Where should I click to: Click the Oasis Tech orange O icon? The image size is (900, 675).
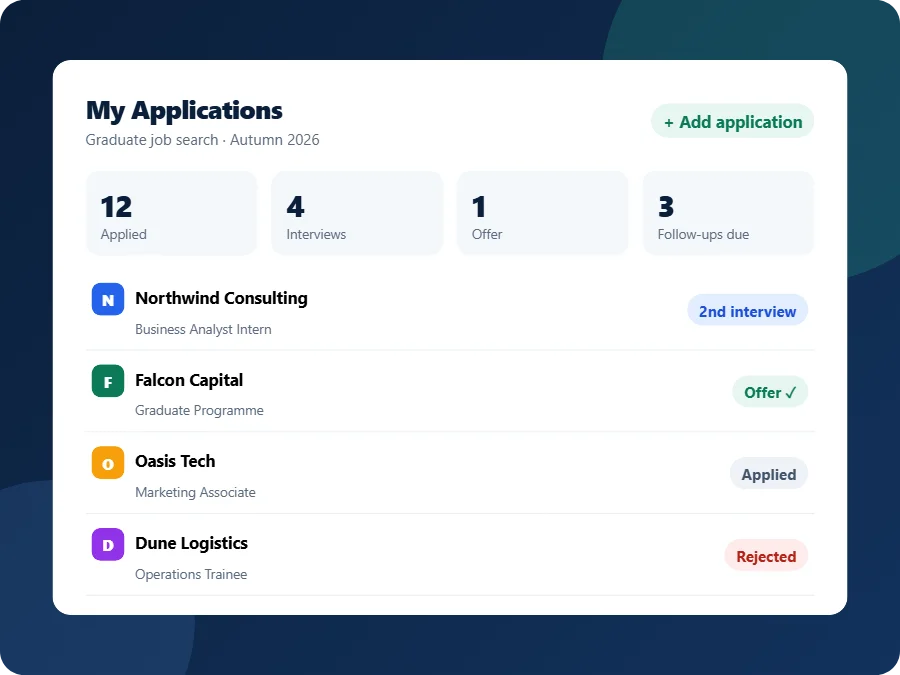[x=108, y=463]
